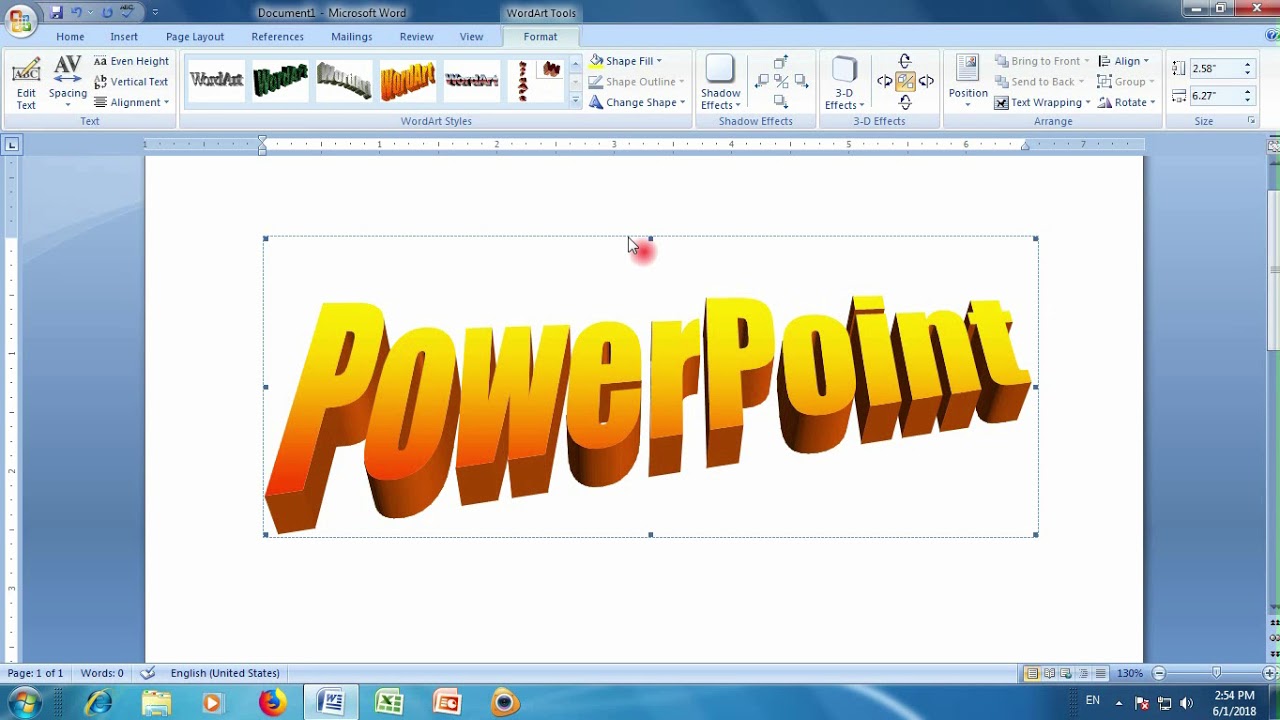Toggle shadow on/off in Shadow Effects
Viewport: 1280px width, 720px height.
click(781, 81)
